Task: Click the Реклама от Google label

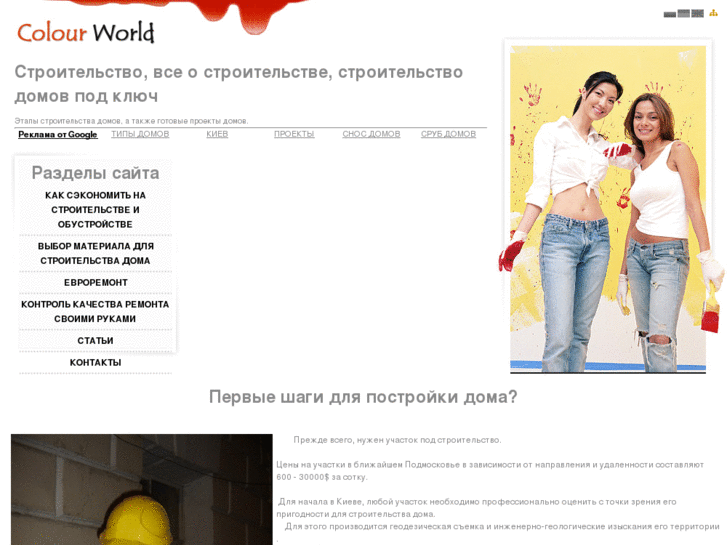Action: (x=58, y=134)
